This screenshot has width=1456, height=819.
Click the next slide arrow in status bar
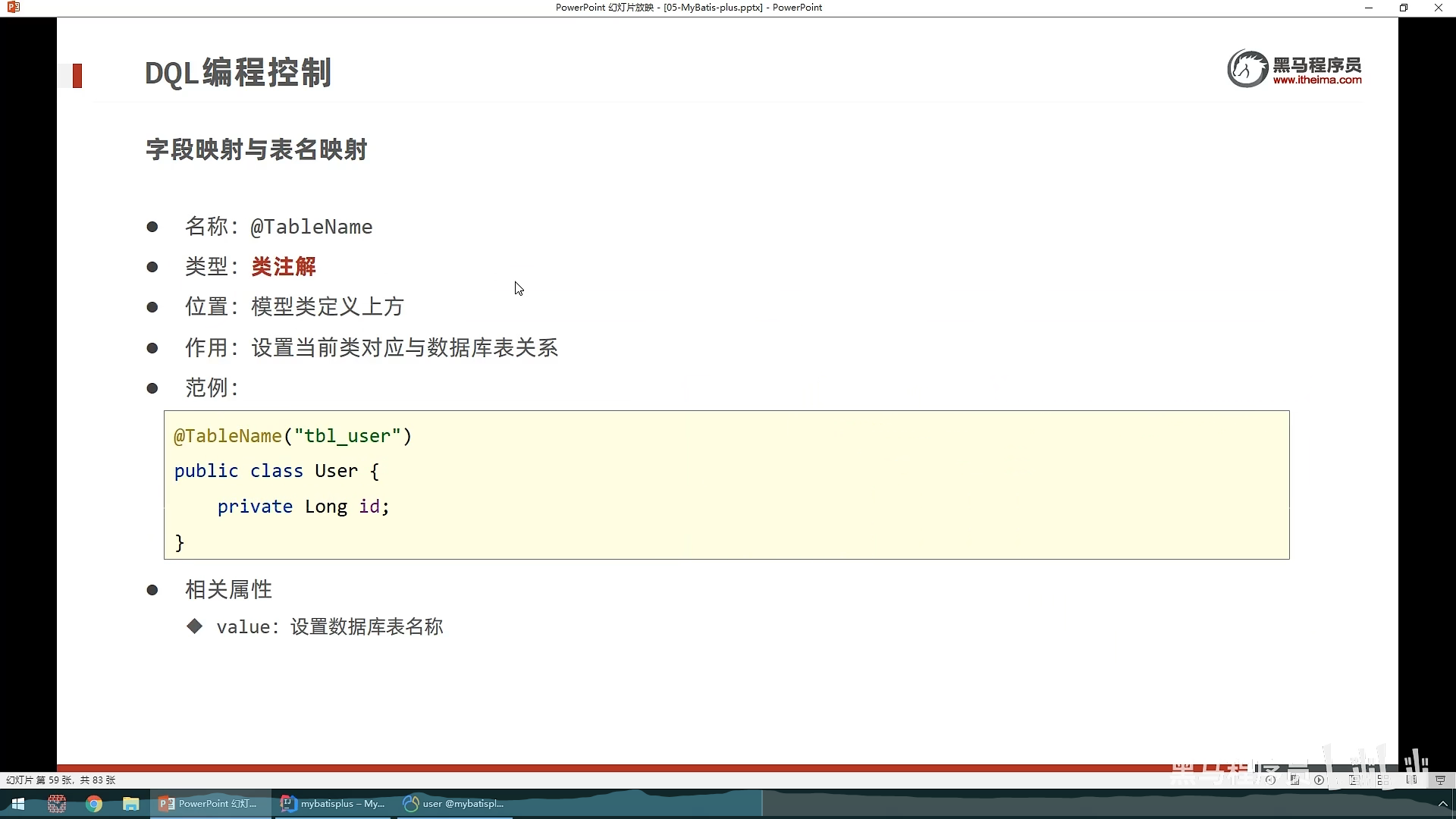[x=1319, y=780]
